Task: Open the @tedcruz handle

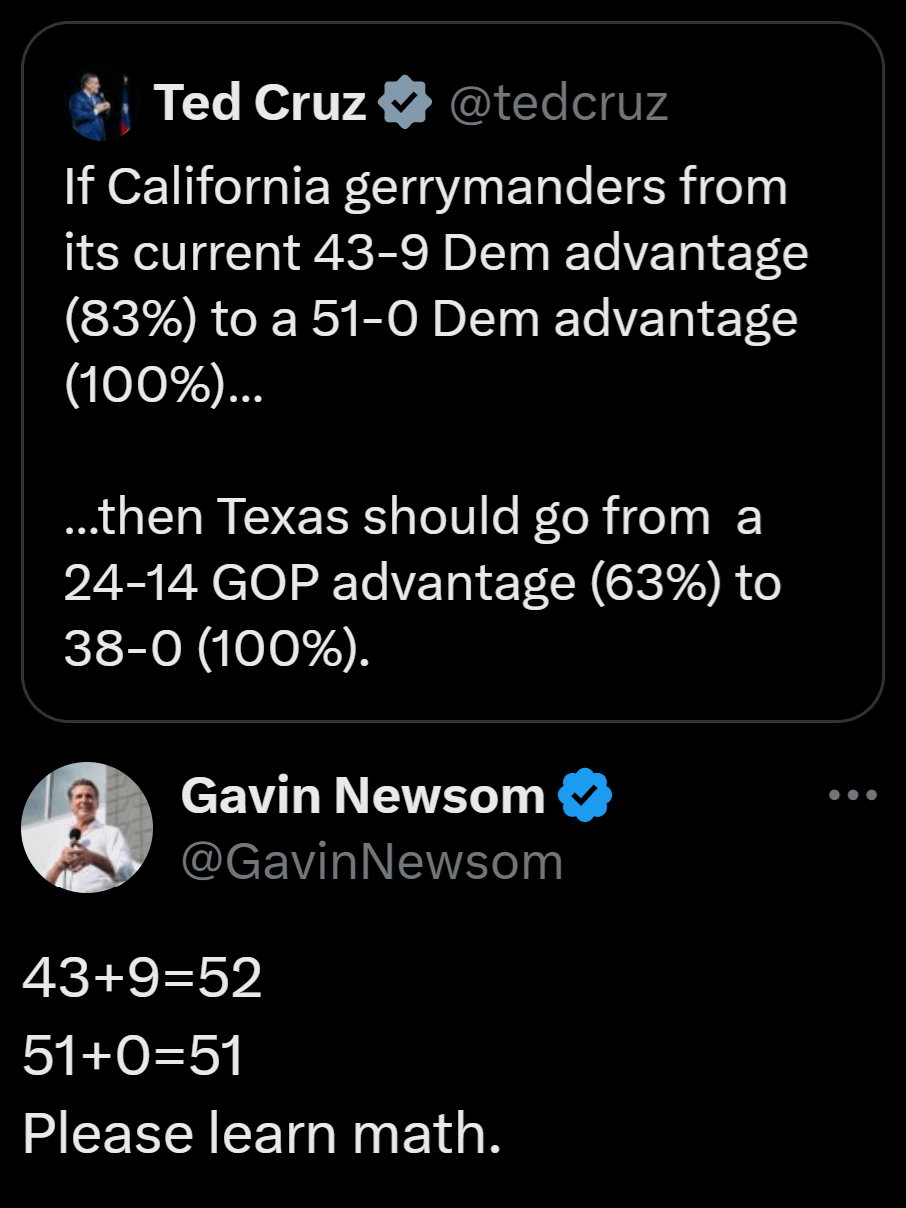Action: tap(558, 103)
